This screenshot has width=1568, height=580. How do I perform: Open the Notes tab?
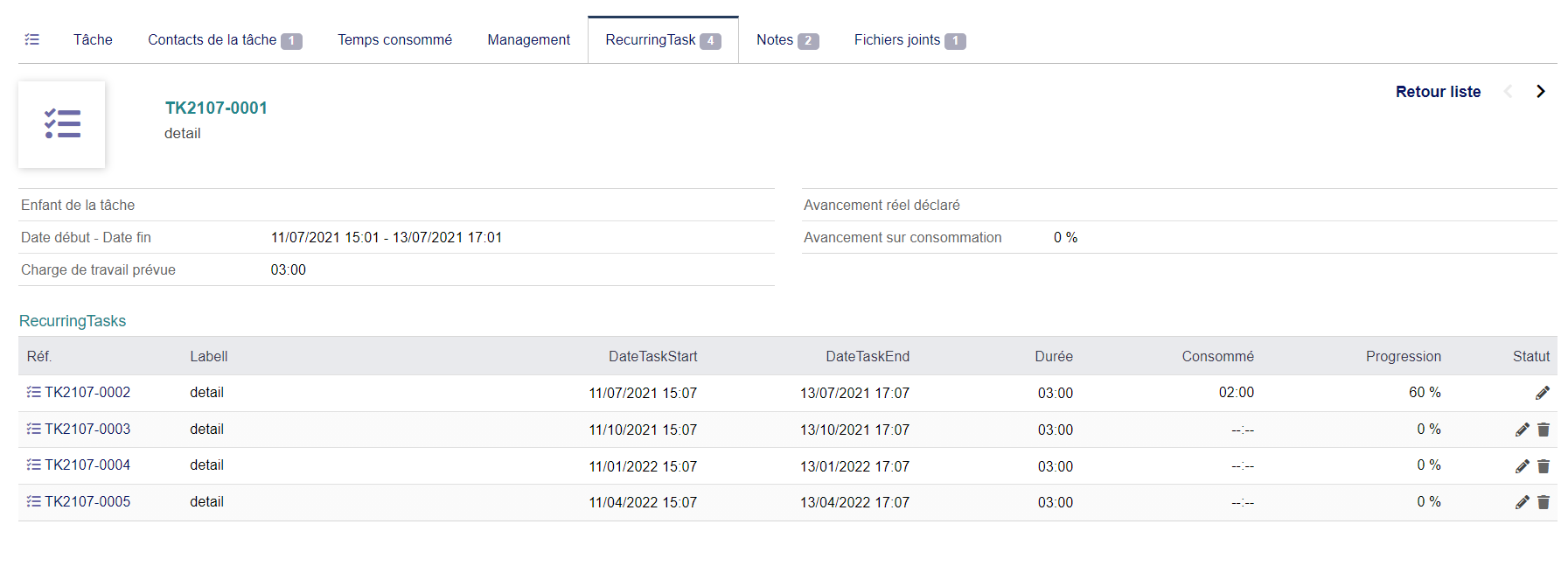pos(775,39)
